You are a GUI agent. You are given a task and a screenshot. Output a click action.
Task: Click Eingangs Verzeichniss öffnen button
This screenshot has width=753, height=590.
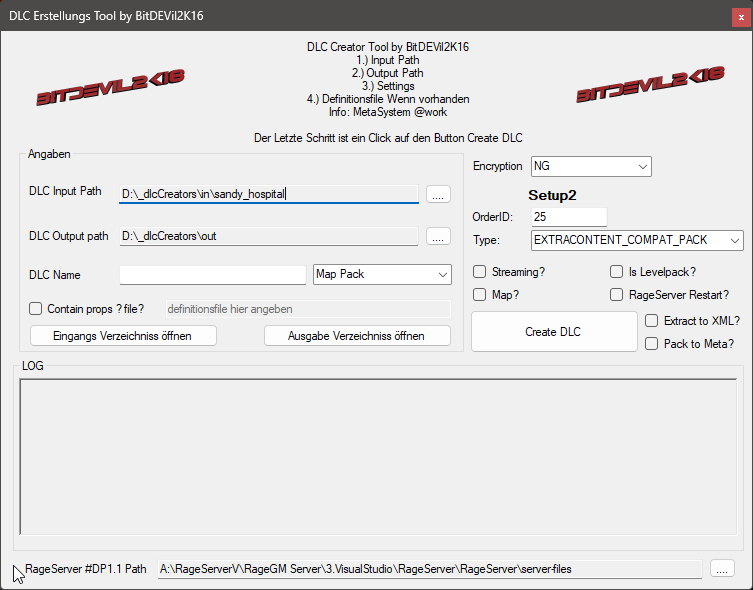pos(123,335)
